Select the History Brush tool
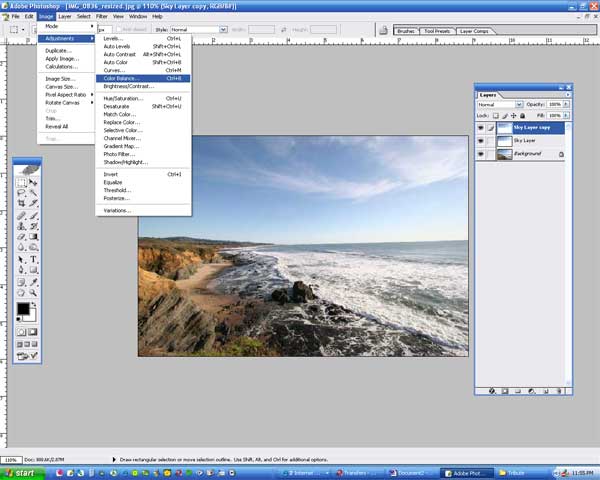 point(33,226)
